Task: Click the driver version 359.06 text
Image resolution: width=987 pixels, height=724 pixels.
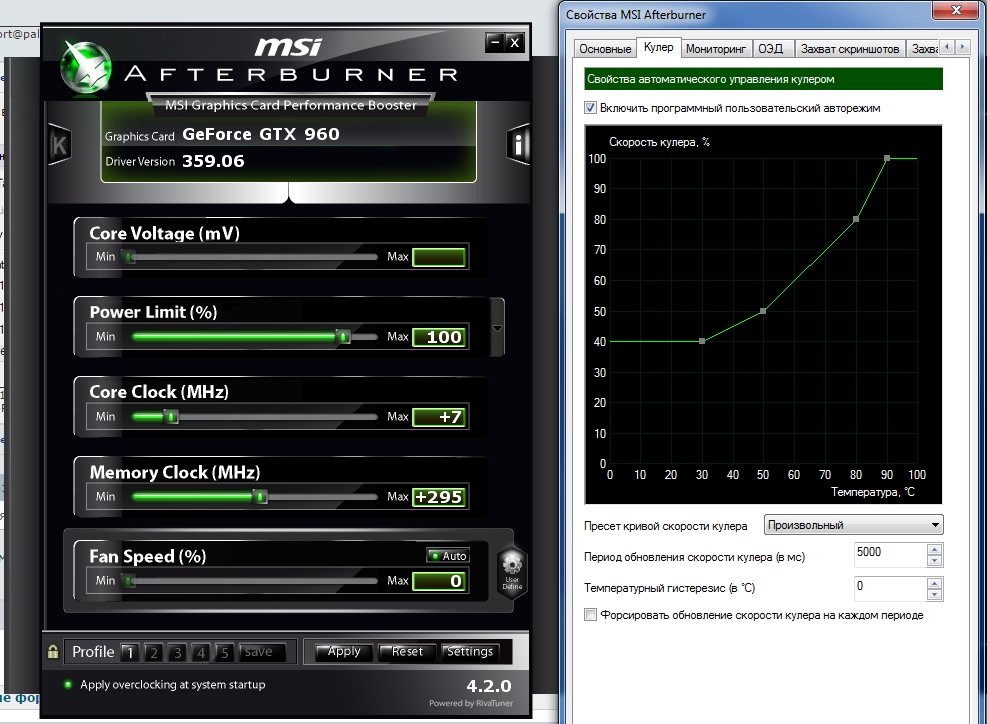Action: 213,161
